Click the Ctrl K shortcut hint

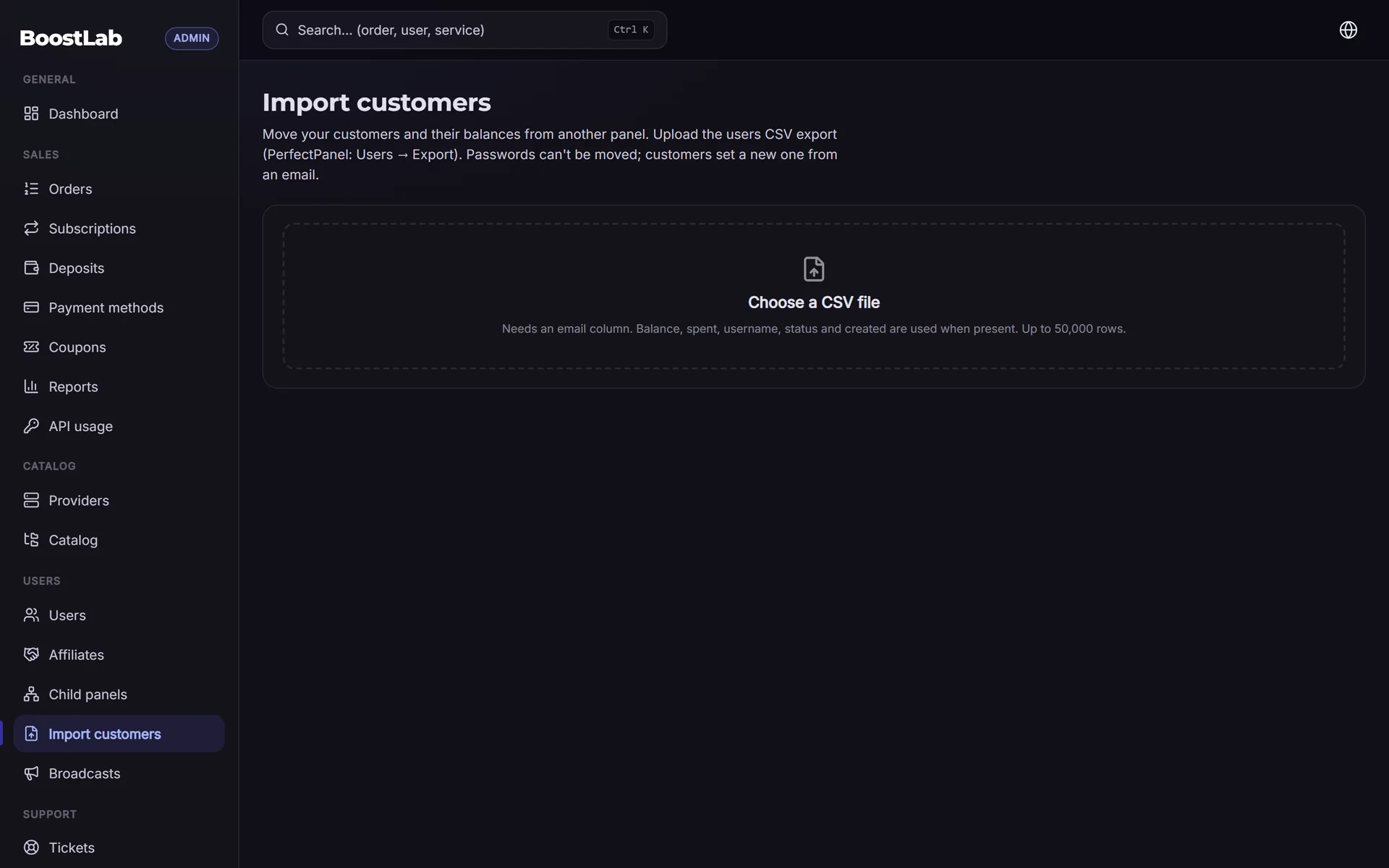point(631,30)
